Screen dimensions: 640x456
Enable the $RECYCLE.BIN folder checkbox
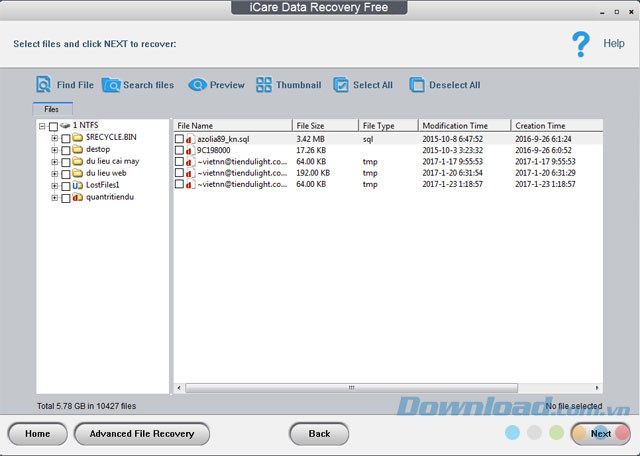66,137
